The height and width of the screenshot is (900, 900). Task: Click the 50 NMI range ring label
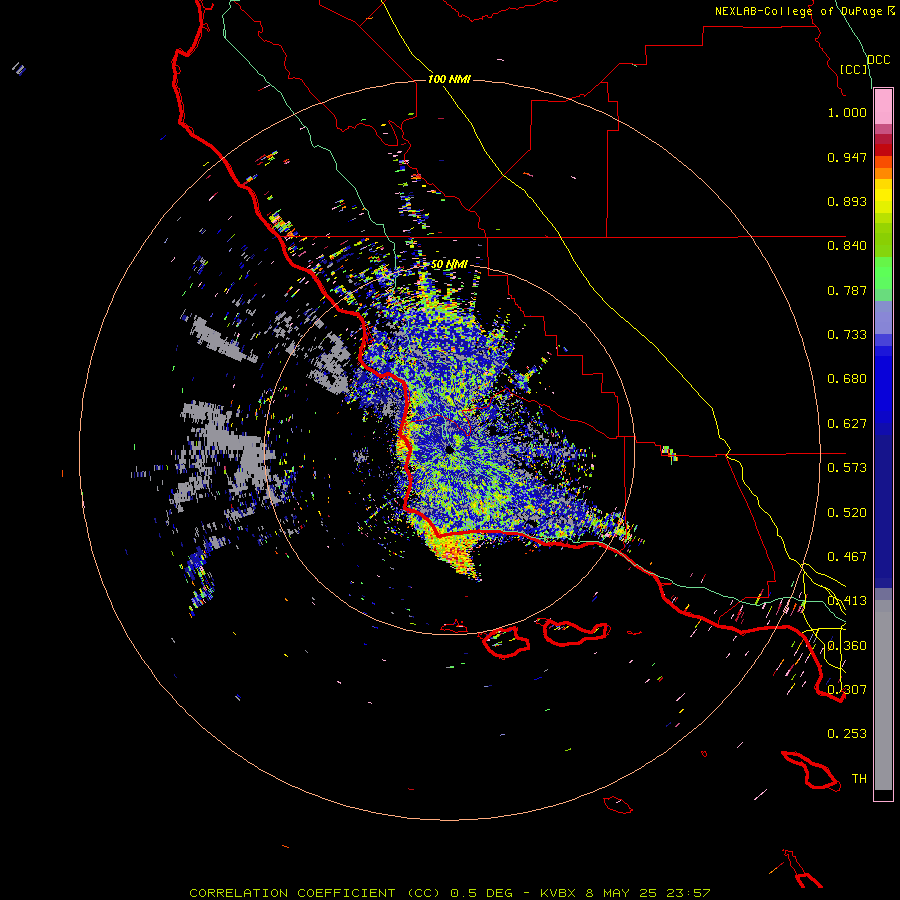(x=449, y=264)
